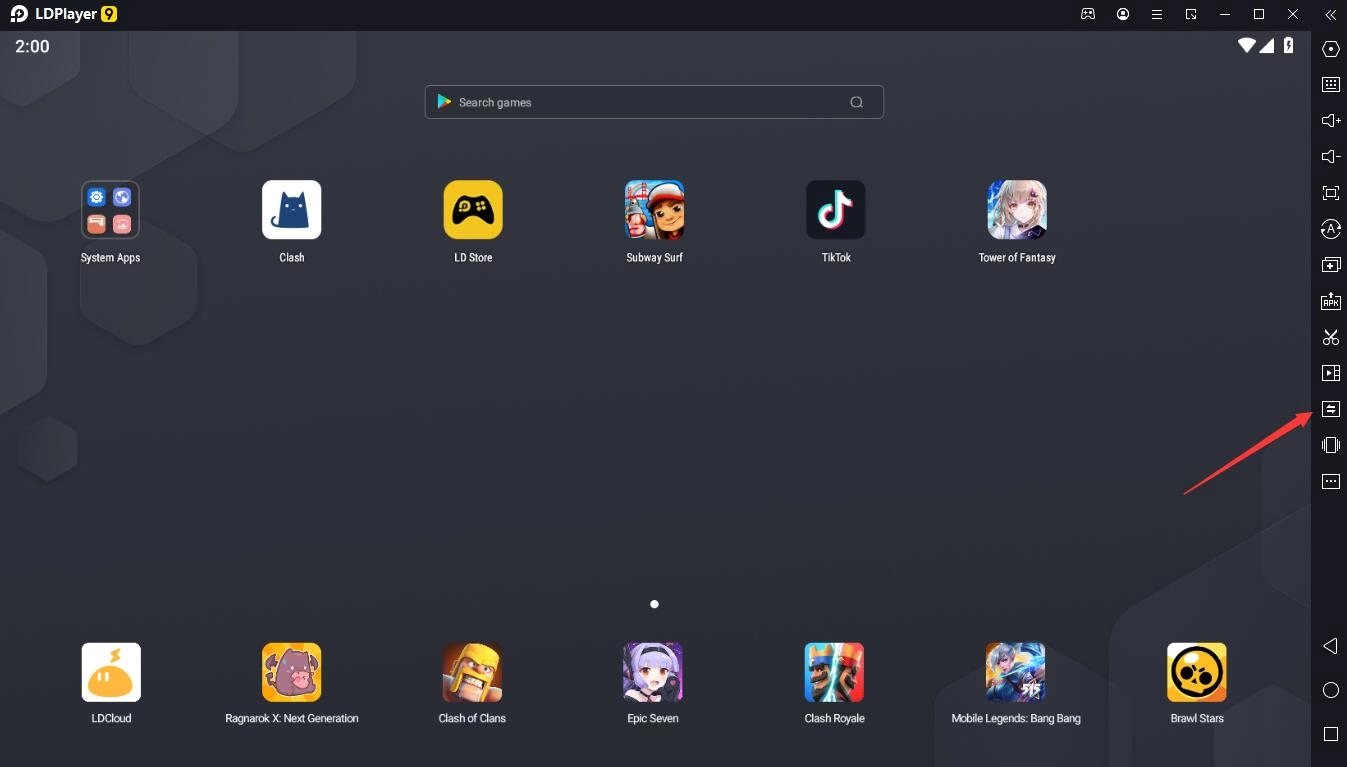
Task: Click the Android Back triangle button
Action: click(1330, 646)
